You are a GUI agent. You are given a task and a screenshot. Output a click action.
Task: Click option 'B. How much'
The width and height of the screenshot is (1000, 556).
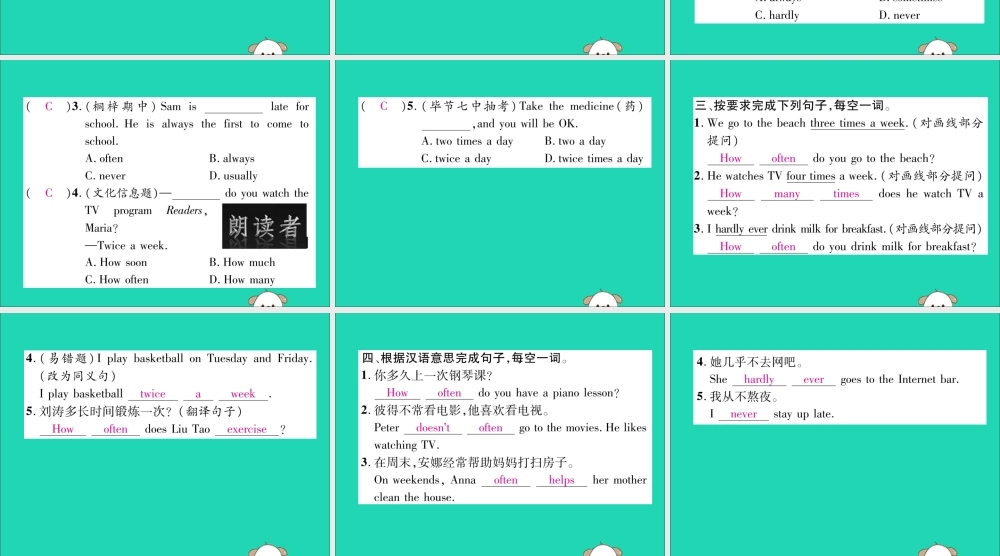pyautogui.click(x=242, y=262)
